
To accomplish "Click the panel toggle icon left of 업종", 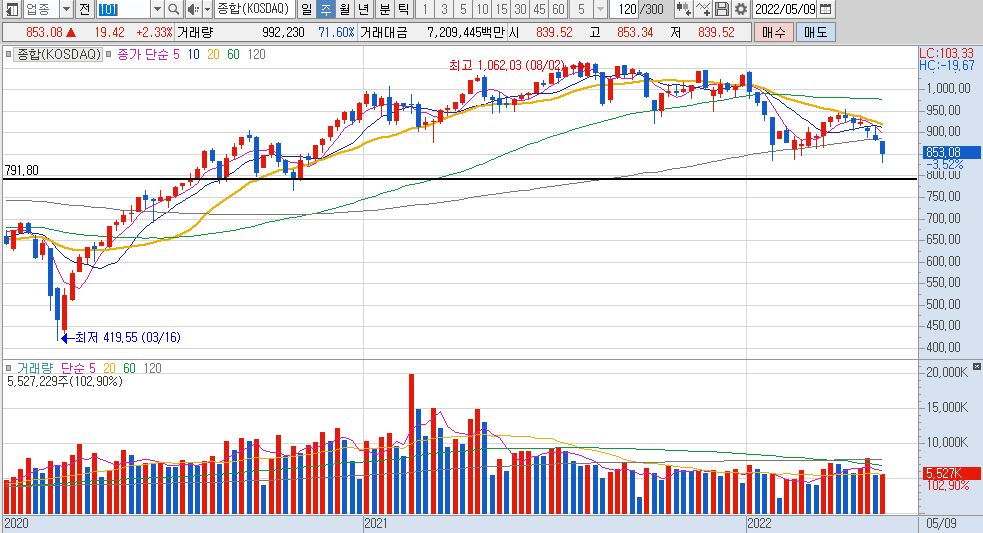I will point(12,9).
